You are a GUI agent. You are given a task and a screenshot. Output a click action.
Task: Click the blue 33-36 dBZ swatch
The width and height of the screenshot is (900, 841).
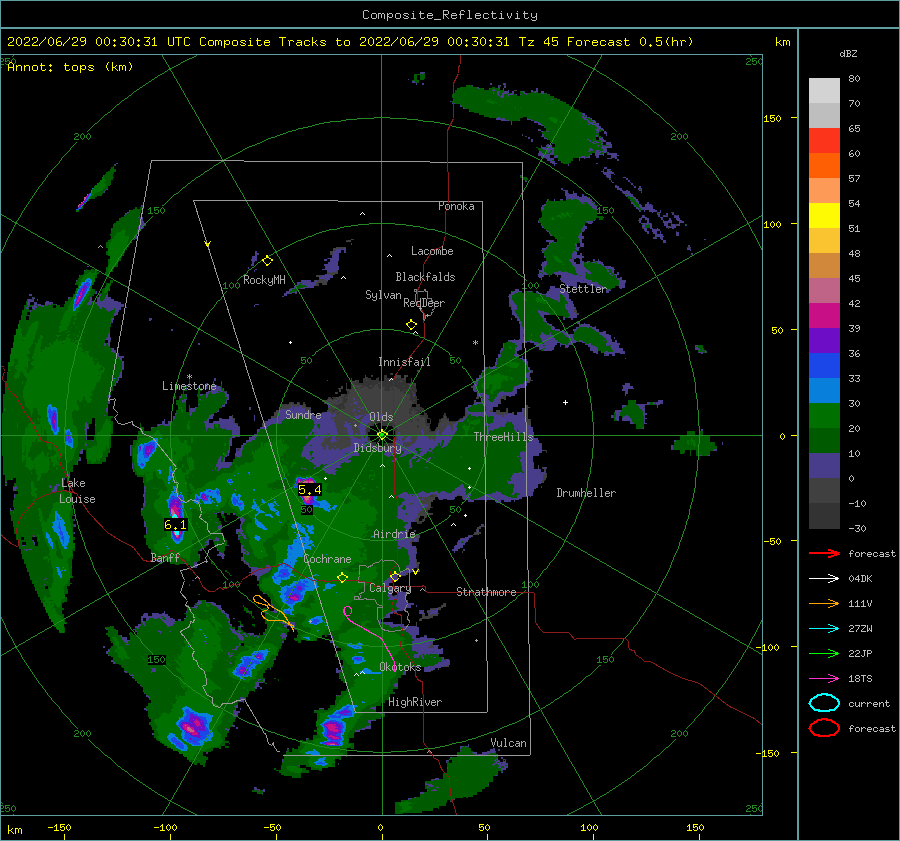[x=824, y=366]
